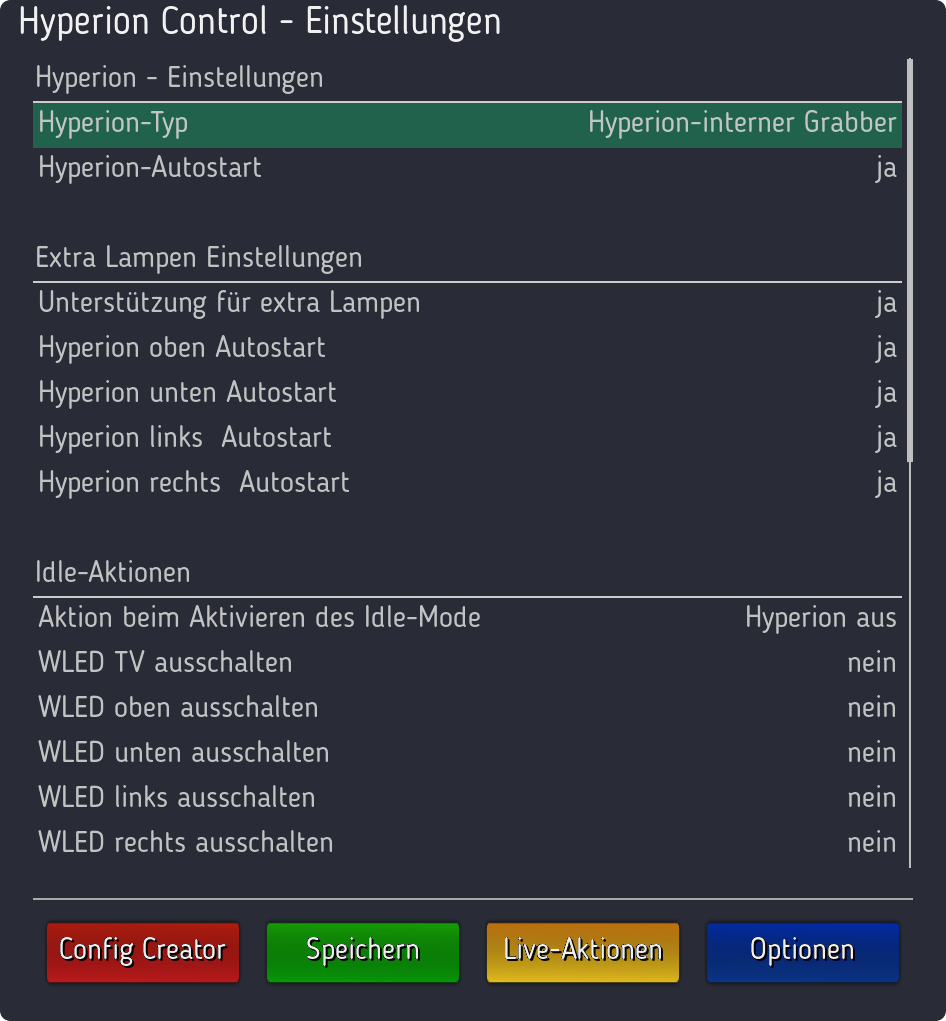Select the Hyperion-Typ setting row
This screenshot has width=946, height=1021.
[467, 124]
